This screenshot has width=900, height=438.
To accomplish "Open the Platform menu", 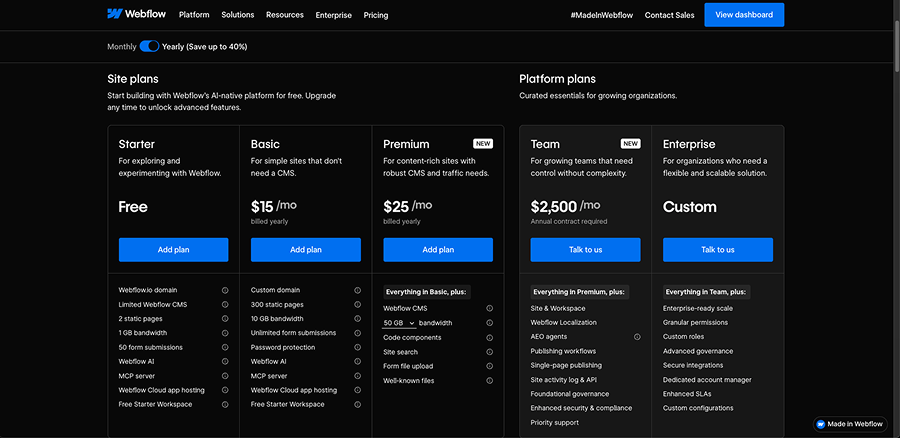I will tap(194, 15).
